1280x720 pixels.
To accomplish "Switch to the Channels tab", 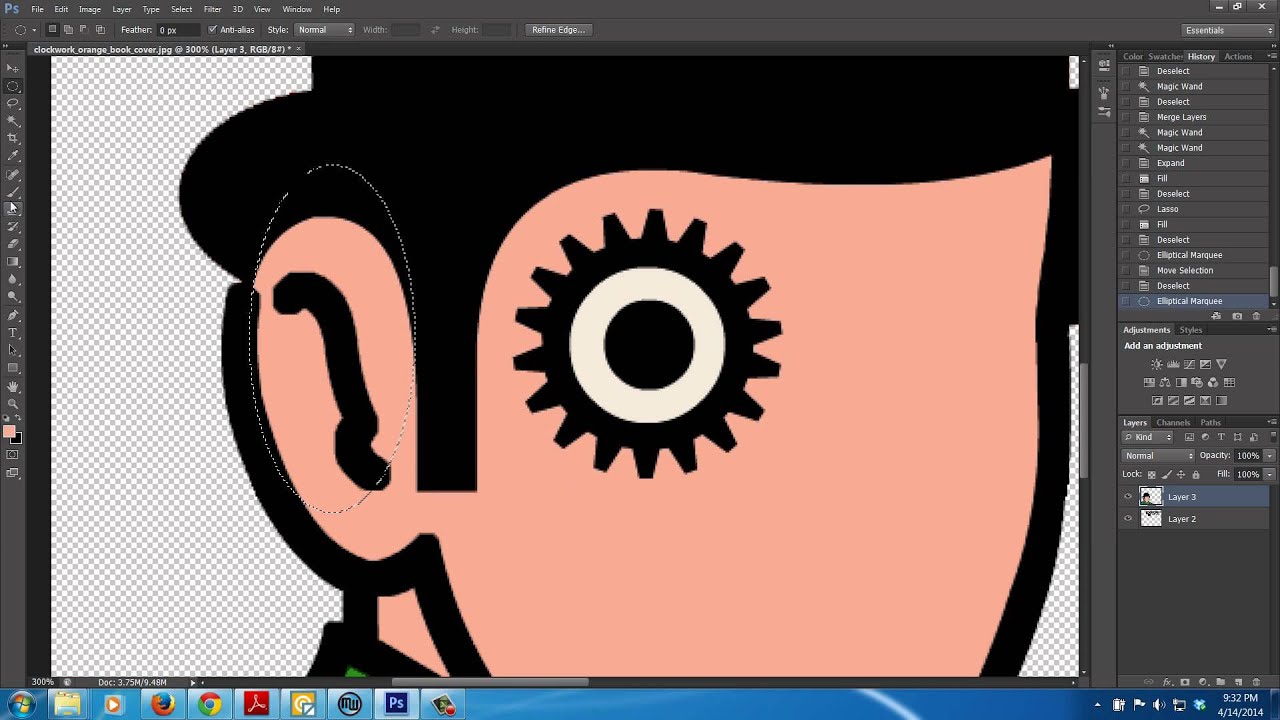I will click(x=1173, y=422).
